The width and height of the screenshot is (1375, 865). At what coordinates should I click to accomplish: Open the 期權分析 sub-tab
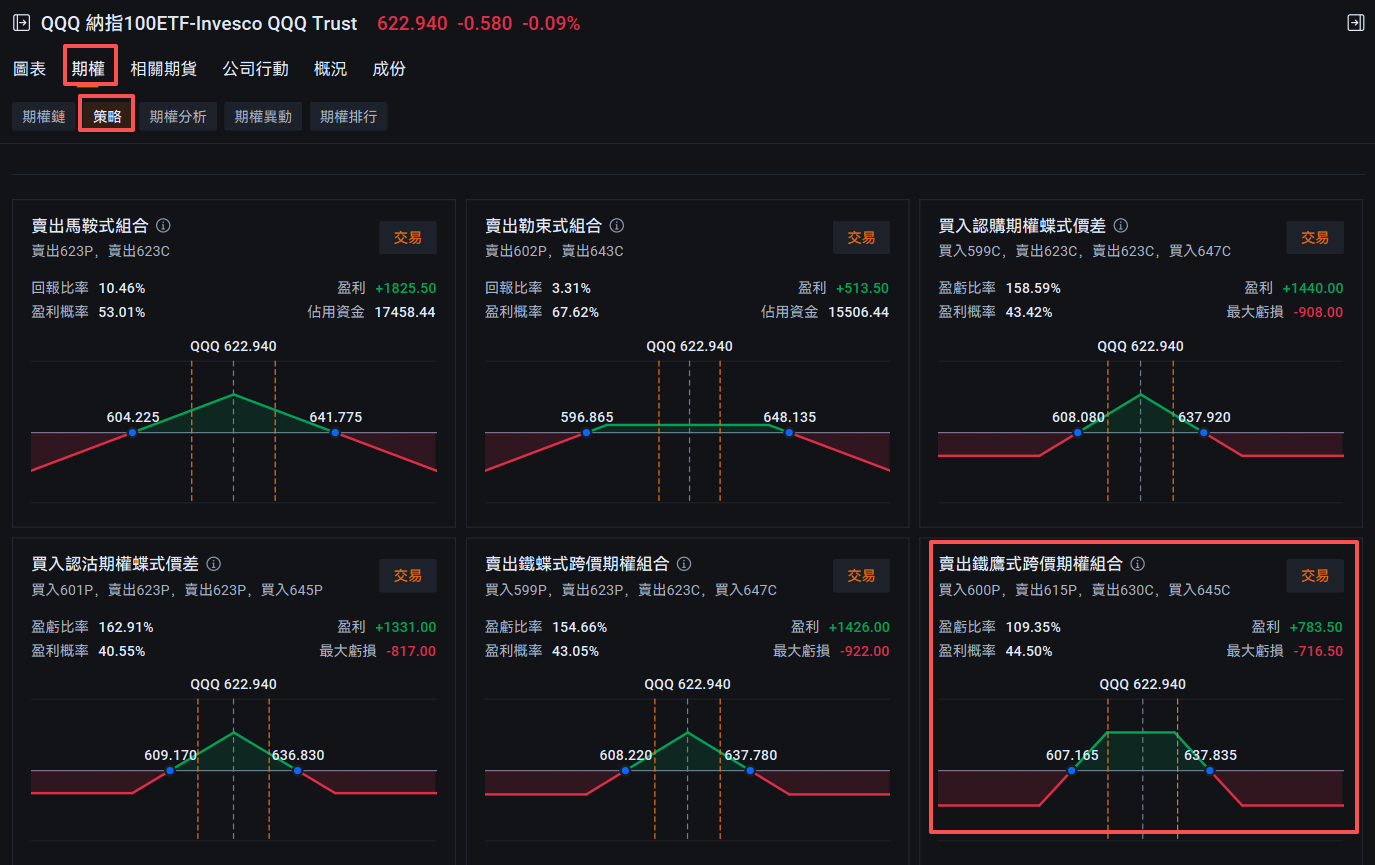[178, 117]
